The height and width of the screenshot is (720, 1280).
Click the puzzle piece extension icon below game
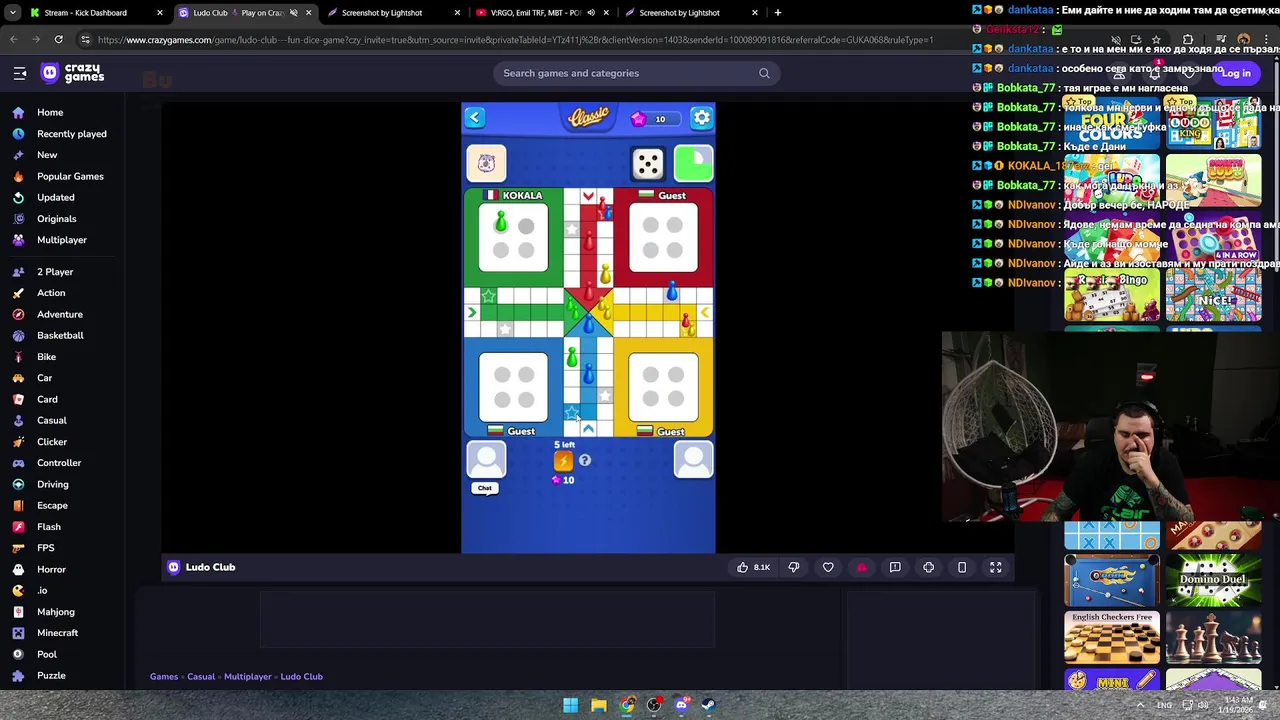[x=929, y=567]
